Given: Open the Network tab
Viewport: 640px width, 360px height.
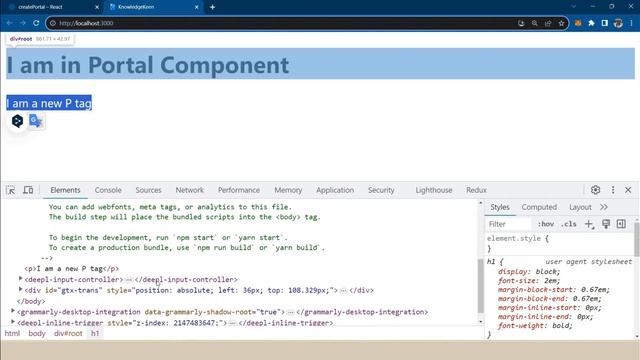Looking at the screenshot, I should (x=189, y=190).
